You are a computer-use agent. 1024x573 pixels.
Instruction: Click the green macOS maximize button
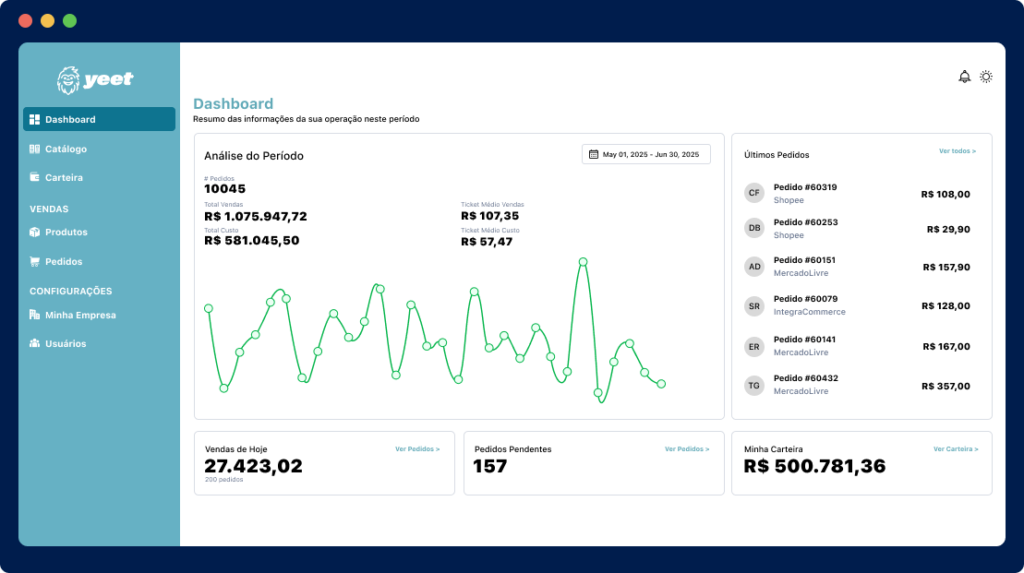(x=69, y=20)
